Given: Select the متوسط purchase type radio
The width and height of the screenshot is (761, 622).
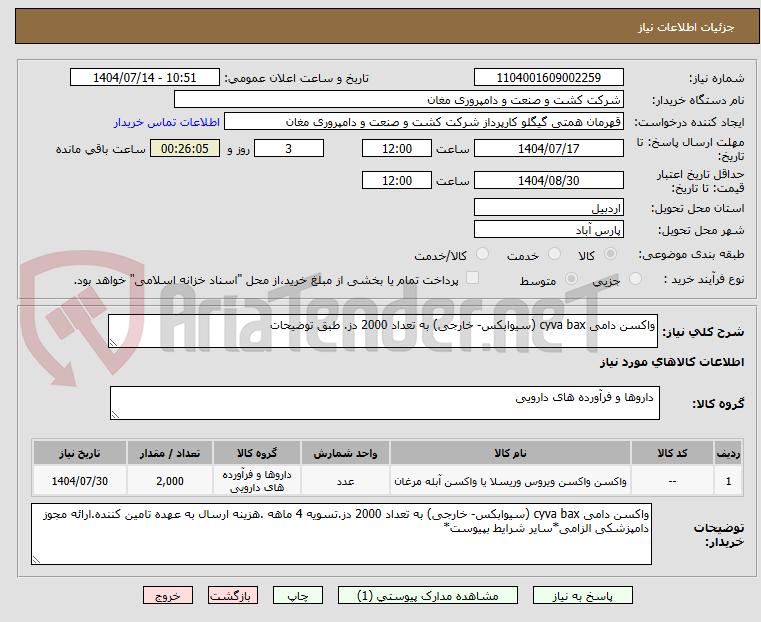Looking at the screenshot, I should point(572,279).
